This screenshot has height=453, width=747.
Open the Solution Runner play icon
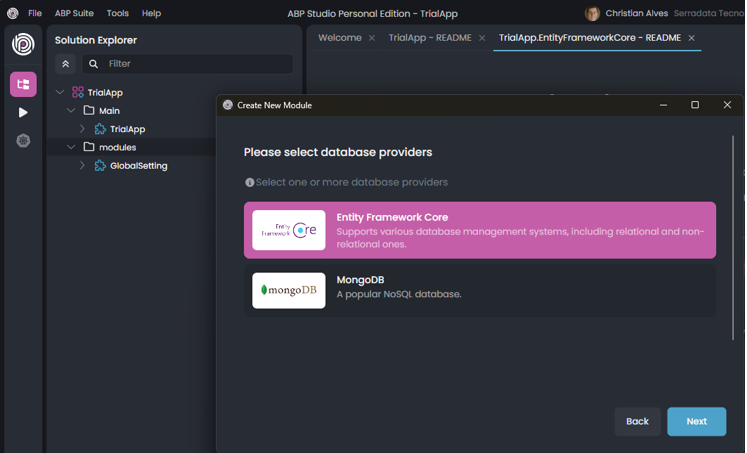pos(23,113)
